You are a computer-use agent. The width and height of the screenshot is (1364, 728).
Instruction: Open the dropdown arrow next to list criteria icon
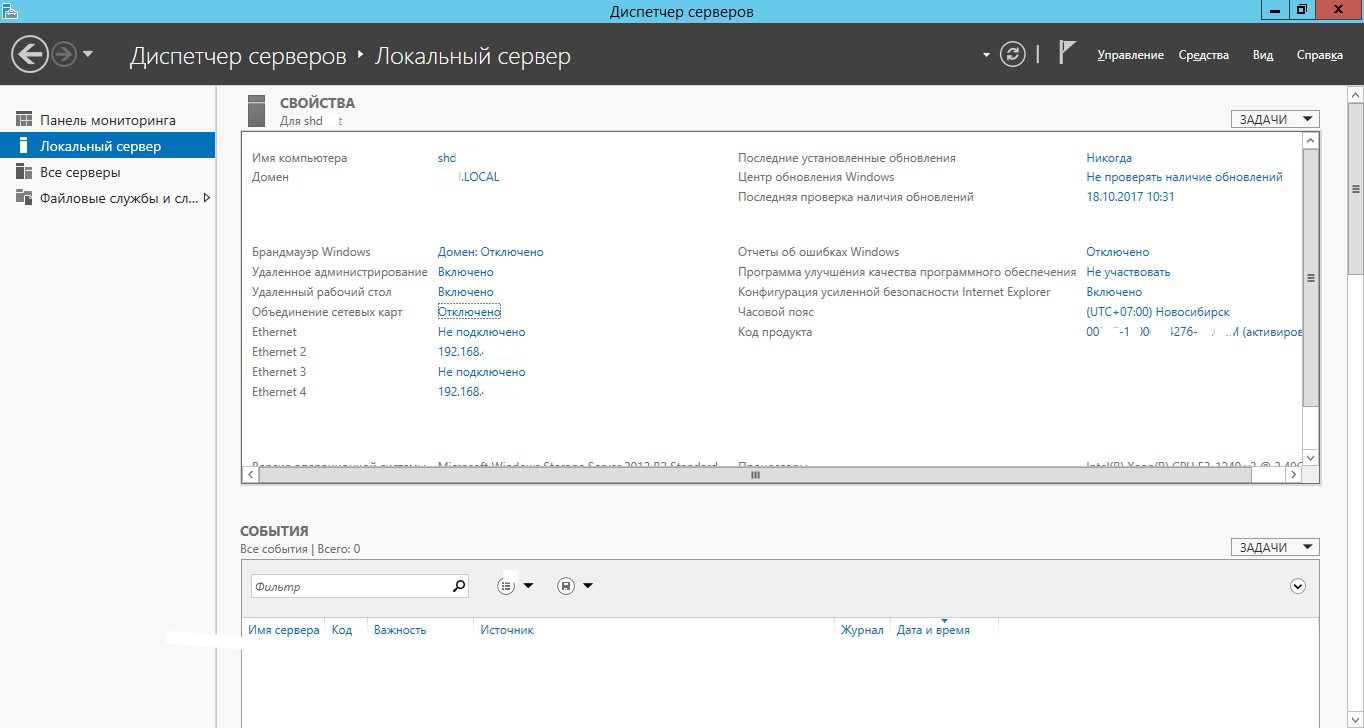(x=528, y=586)
